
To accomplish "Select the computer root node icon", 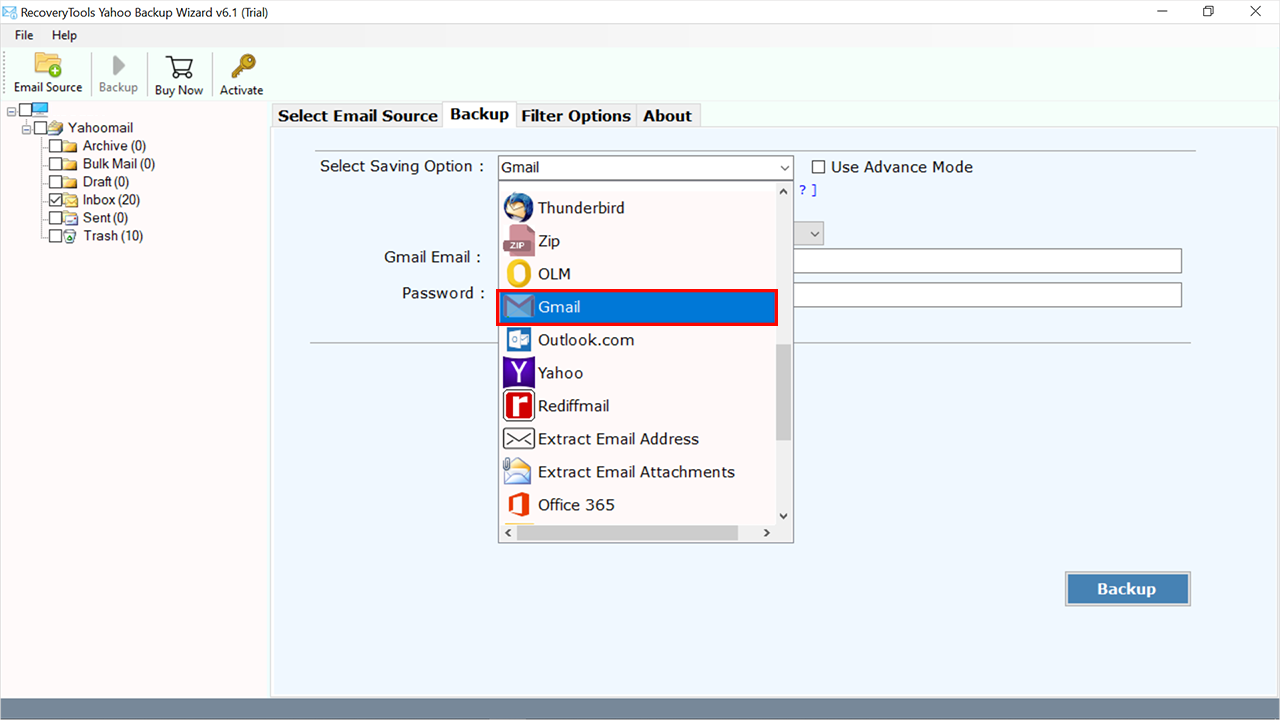I will [40, 110].
